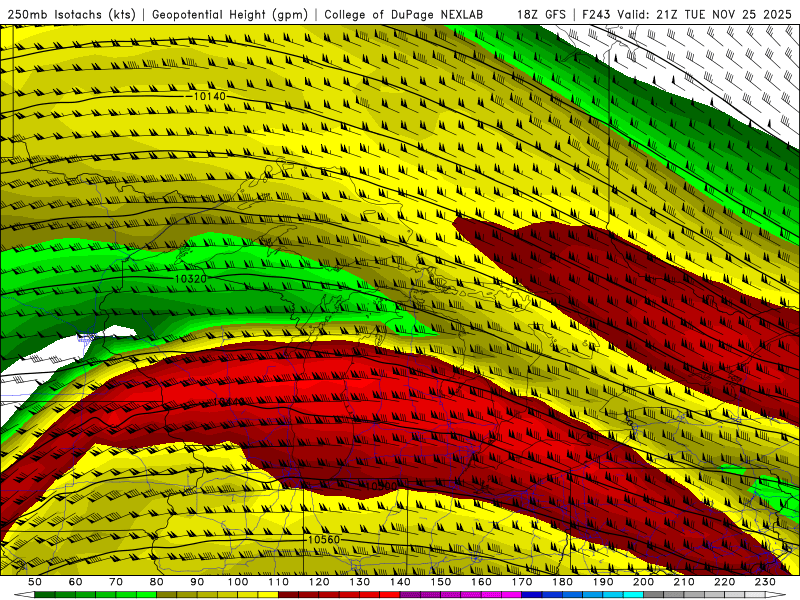Click the '18Z GFS' model run label
The width and height of the screenshot is (800, 600).
pos(541,15)
